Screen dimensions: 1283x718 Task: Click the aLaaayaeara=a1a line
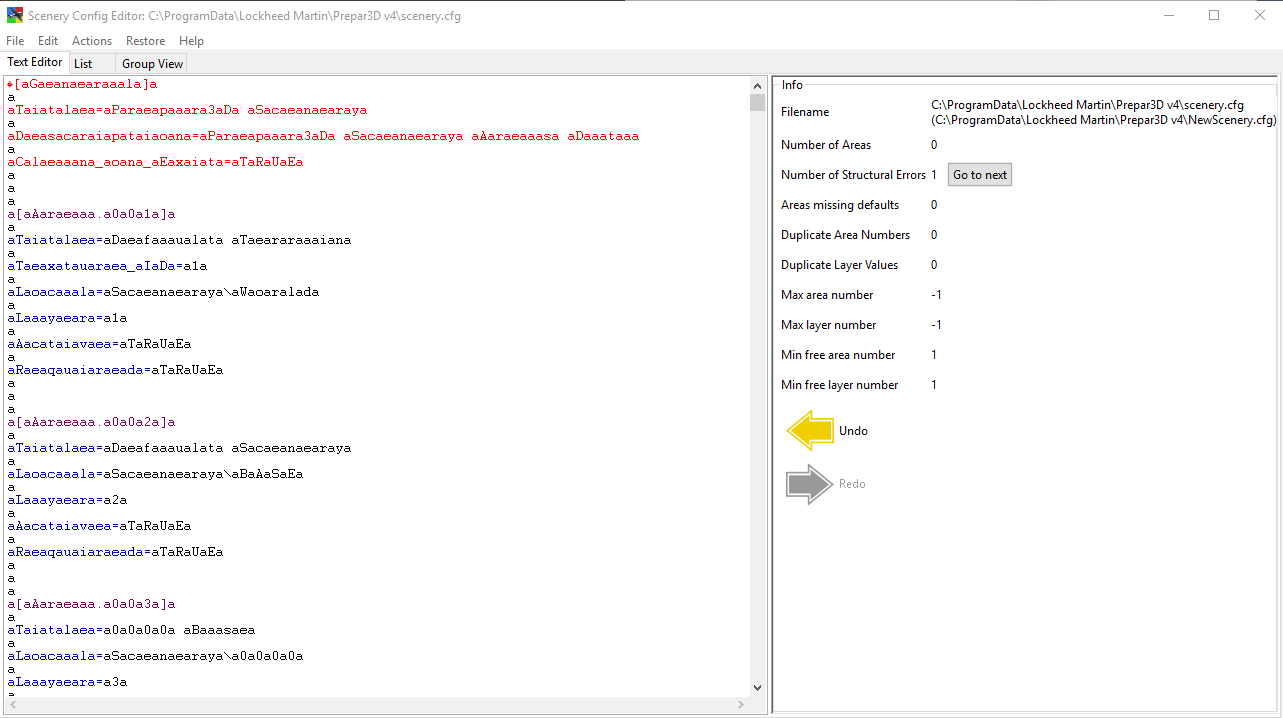click(x=67, y=318)
